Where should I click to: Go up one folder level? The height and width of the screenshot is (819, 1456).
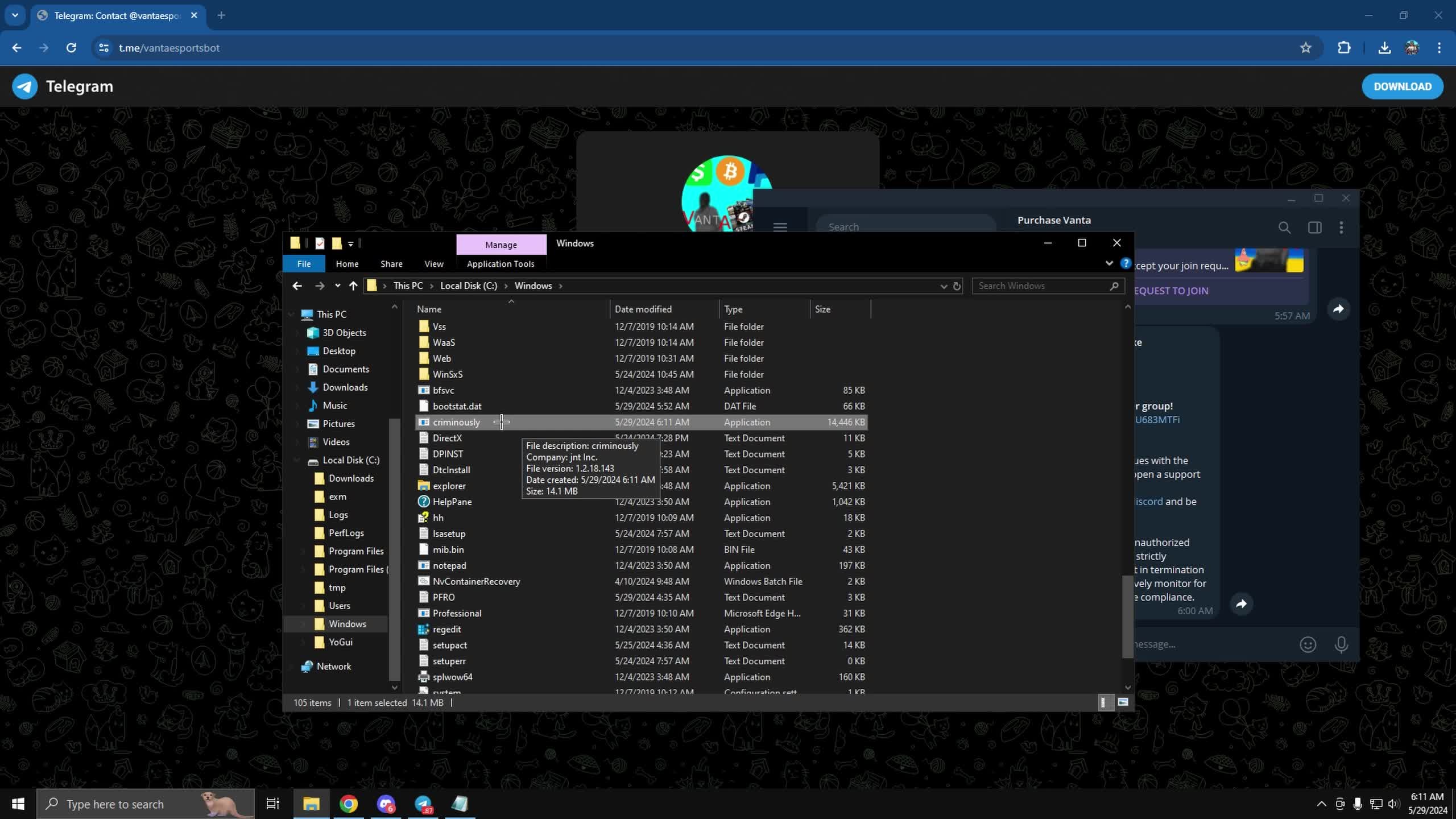click(353, 286)
